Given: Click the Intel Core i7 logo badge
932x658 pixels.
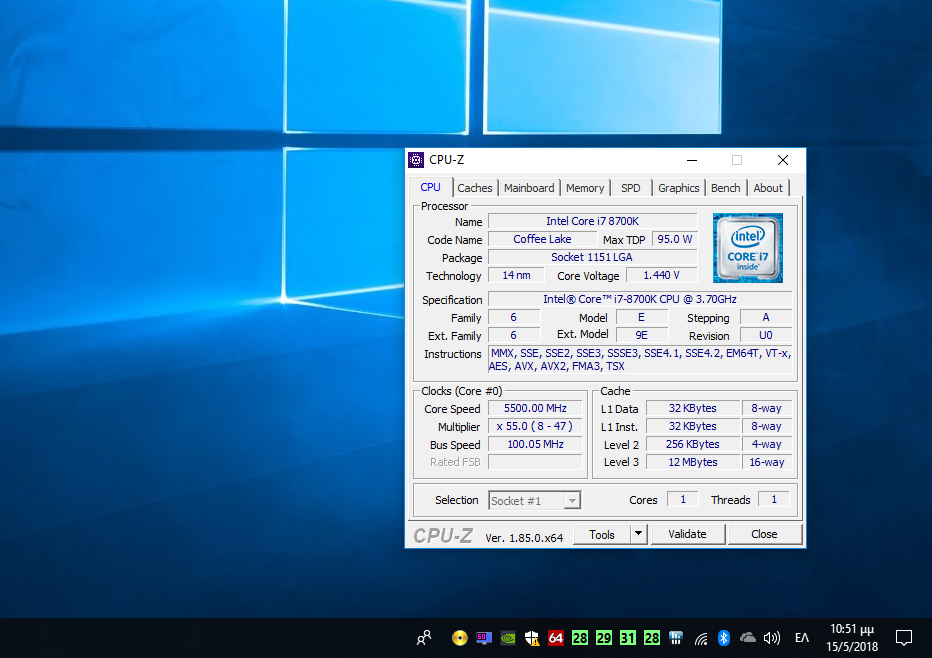Looking at the screenshot, I should coord(748,248).
